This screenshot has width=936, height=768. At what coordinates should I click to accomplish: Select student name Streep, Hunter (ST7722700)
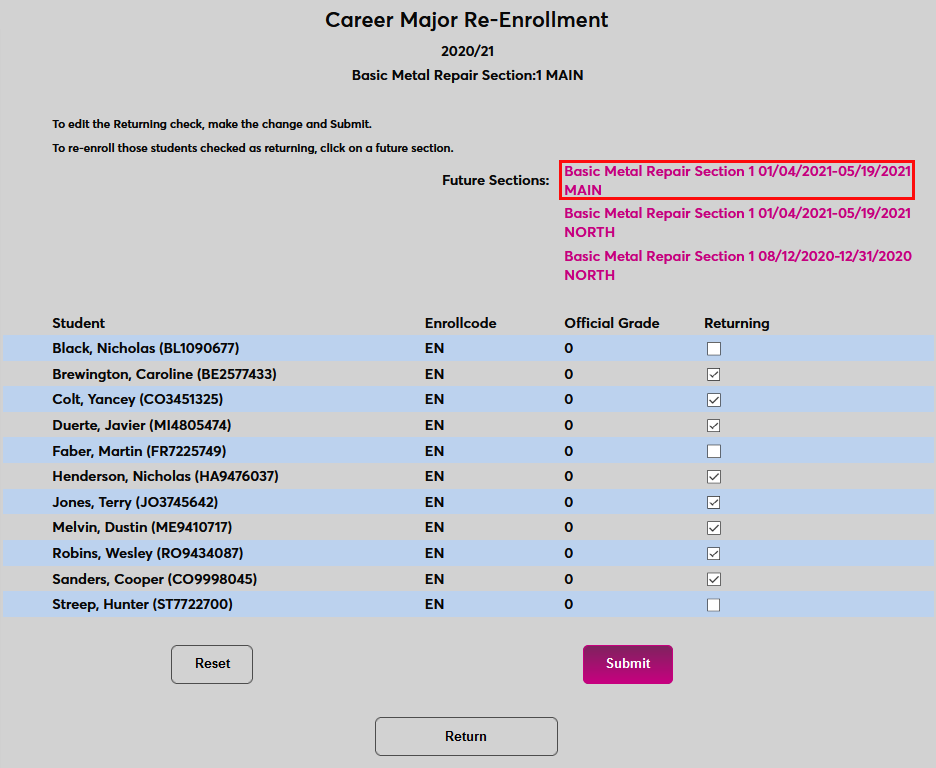click(x=142, y=604)
